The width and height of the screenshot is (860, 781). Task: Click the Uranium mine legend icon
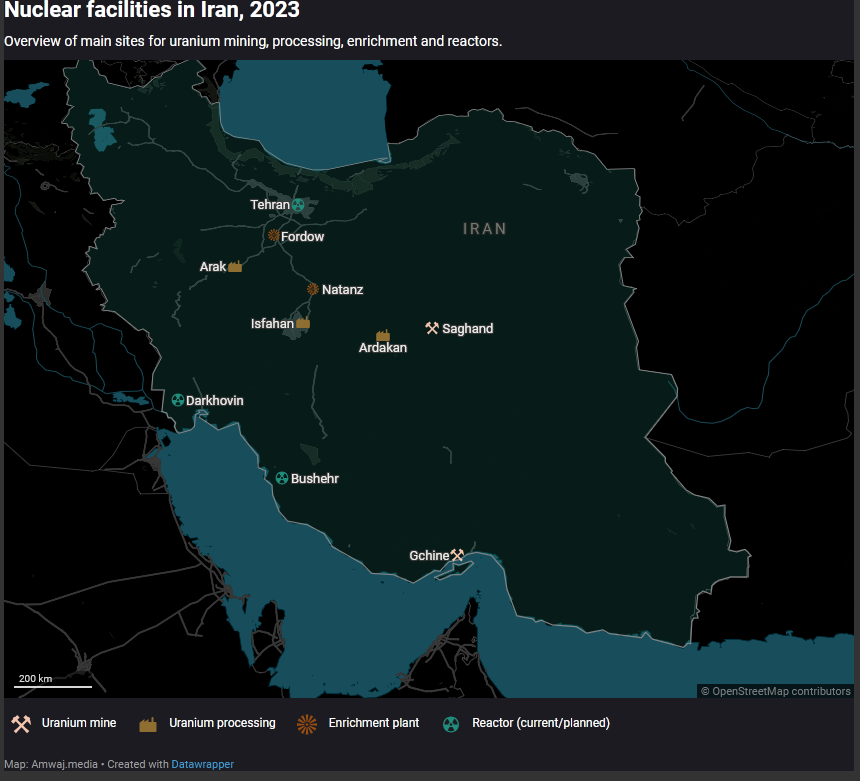pos(21,723)
